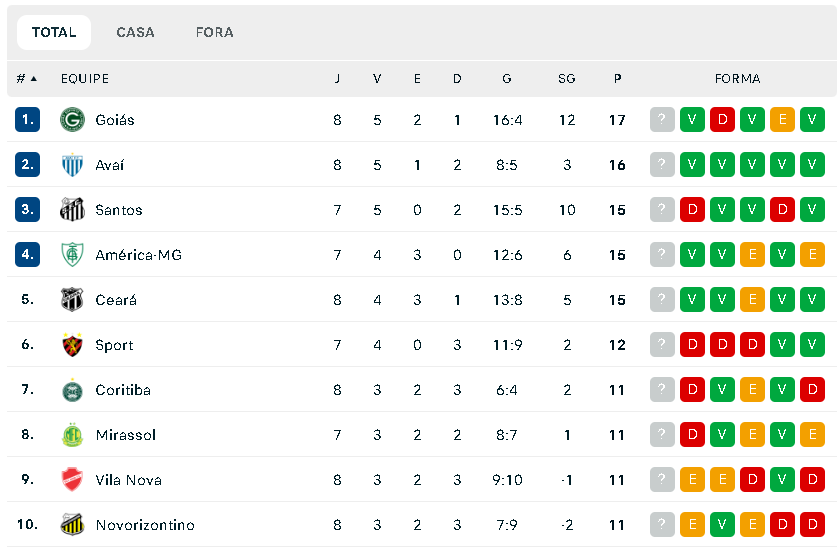Click the gray question mark badge for Avaí
The height and width of the screenshot is (548, 840).
(x=662, y=164)
